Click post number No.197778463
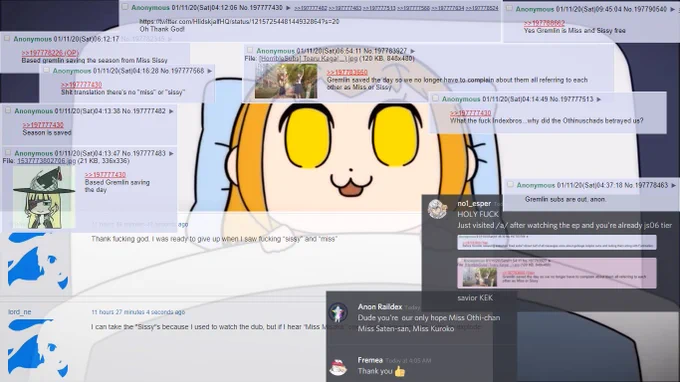Screen dimensions: 680x382 646,186
